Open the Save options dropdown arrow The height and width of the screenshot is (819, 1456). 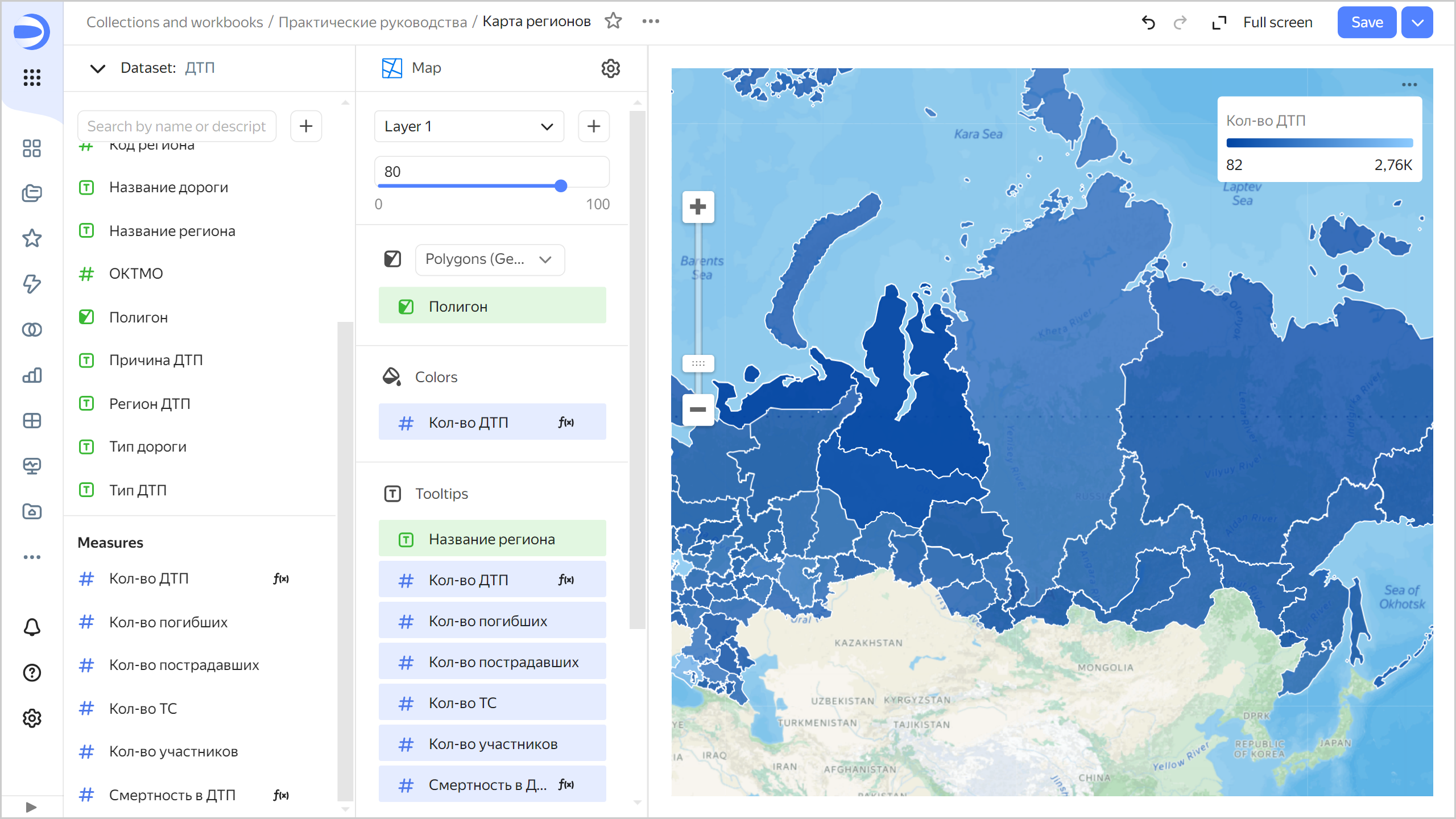(1417, 23)
